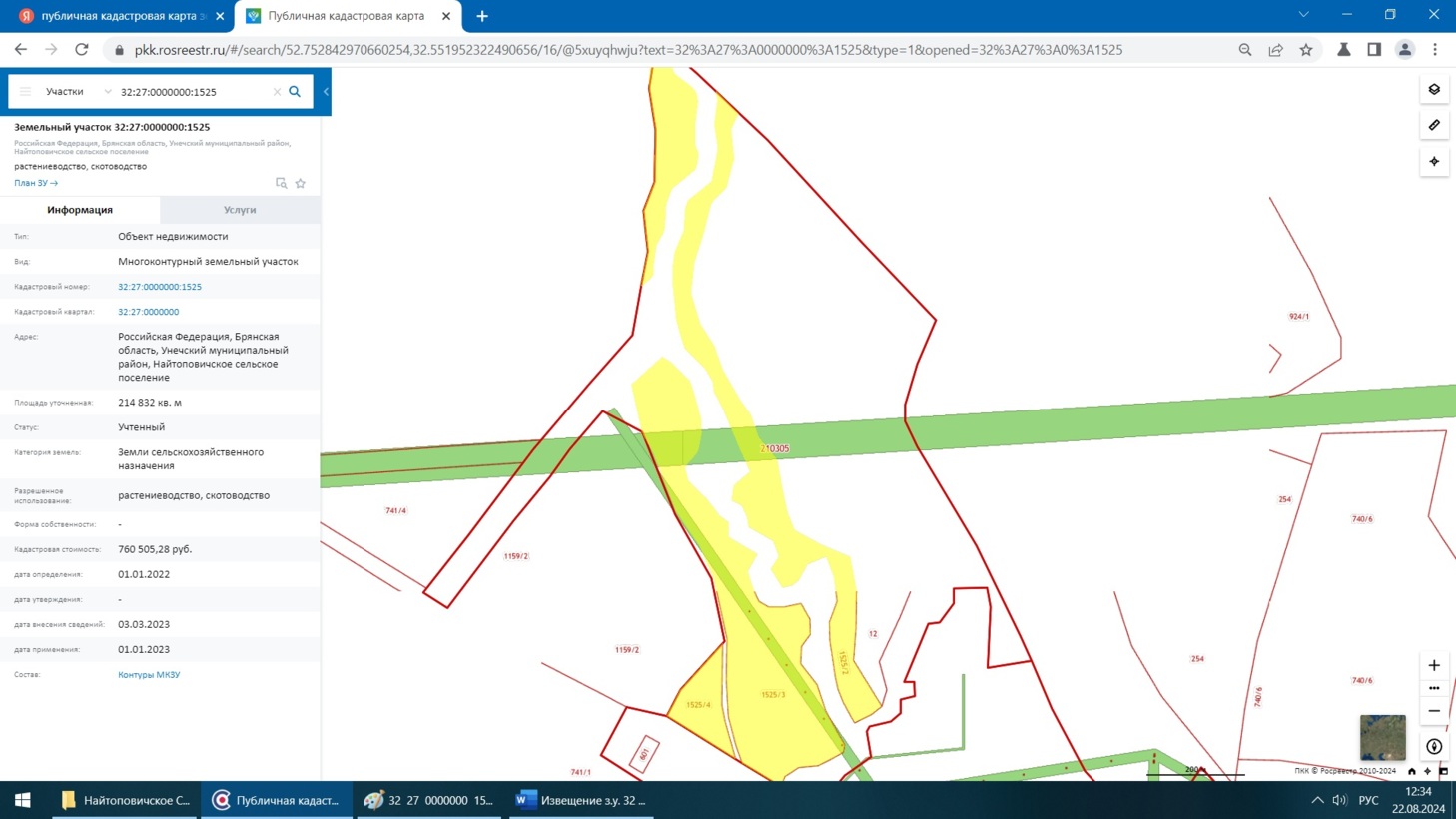Switch to the Услуги tab
Image resolution: width=1456 pixels, height=819 pixels.
(x=240, y=210)
